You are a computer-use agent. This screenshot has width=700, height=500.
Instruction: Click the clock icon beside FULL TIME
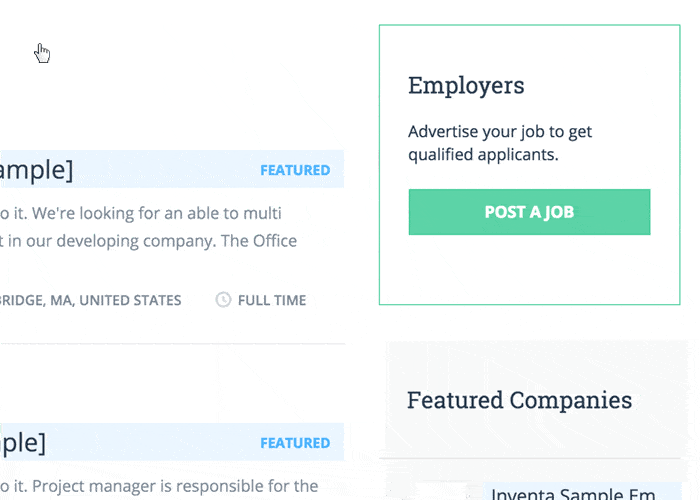(223, 300)
